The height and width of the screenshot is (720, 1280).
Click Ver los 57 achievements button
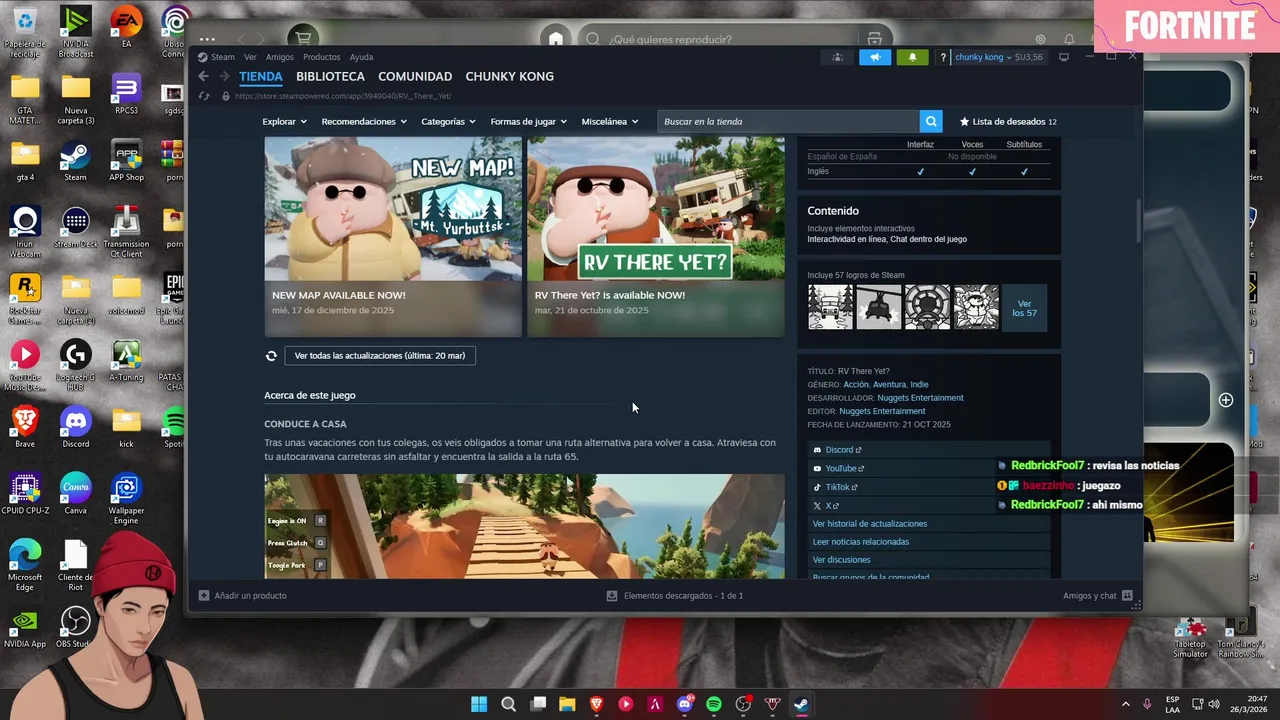[1024, 308]
